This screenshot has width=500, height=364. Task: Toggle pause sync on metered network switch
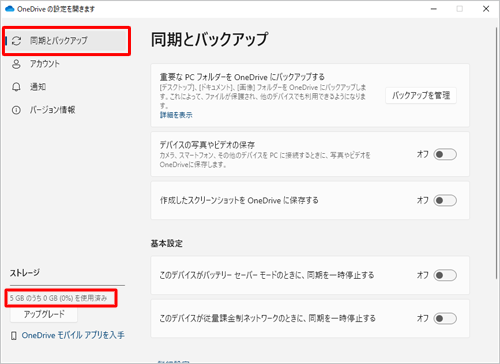[445, 318]
